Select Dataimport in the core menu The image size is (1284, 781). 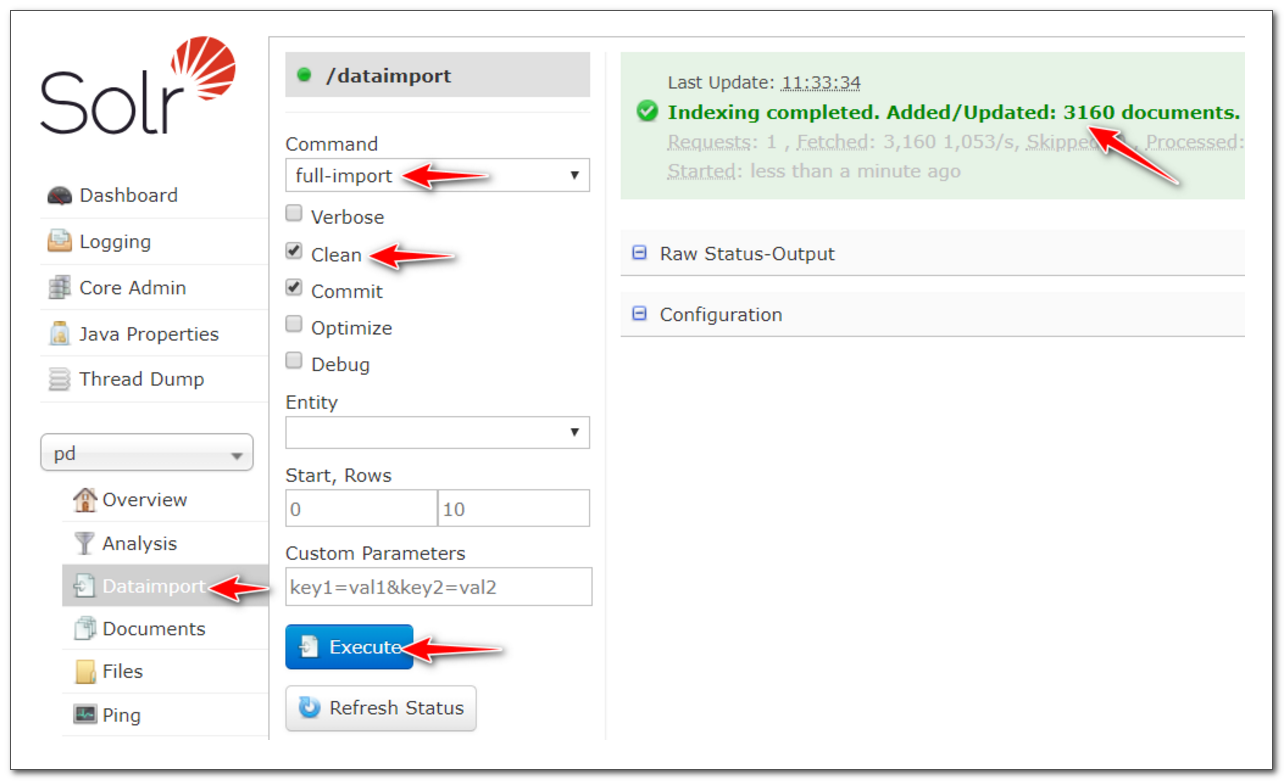tap(165, 586)
